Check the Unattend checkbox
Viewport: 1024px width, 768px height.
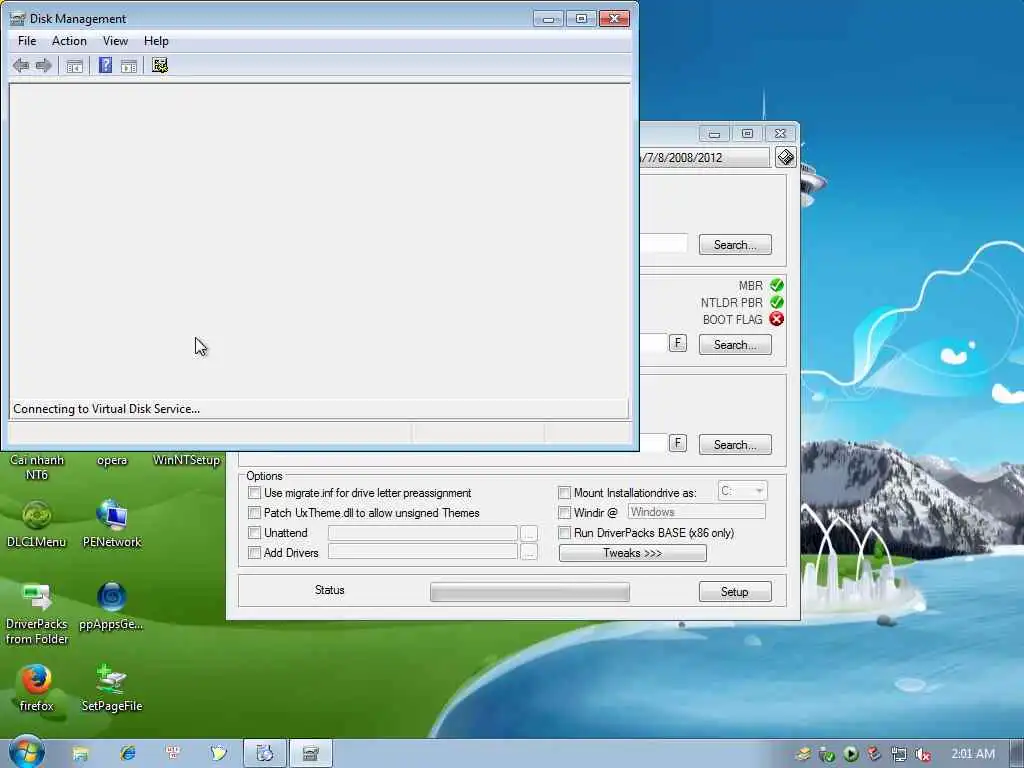click(255, 533)
